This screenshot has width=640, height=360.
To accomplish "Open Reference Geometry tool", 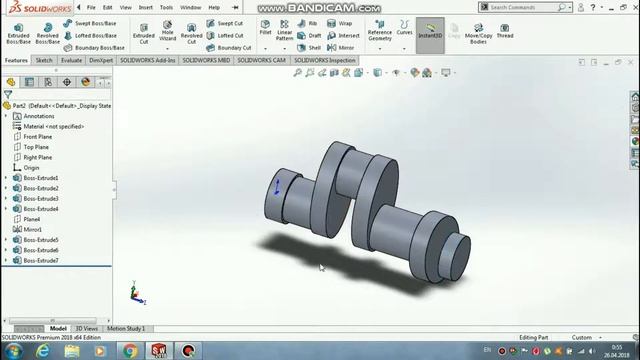I will tap(380, 31).
